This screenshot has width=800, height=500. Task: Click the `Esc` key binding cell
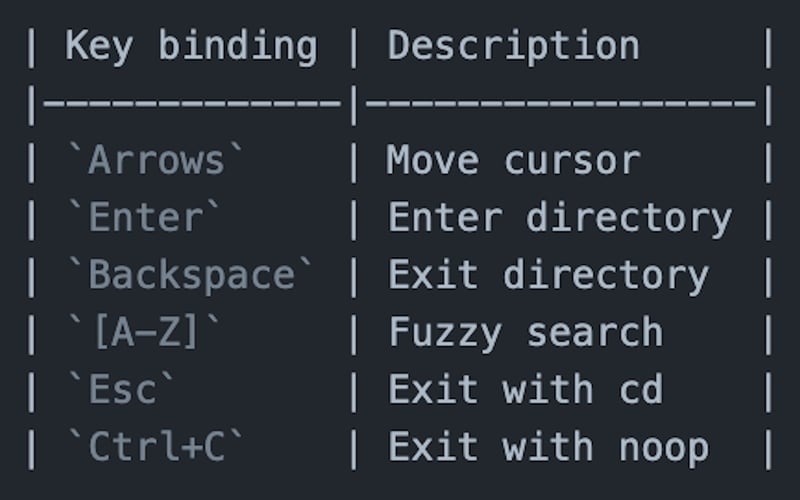[121, 389]
